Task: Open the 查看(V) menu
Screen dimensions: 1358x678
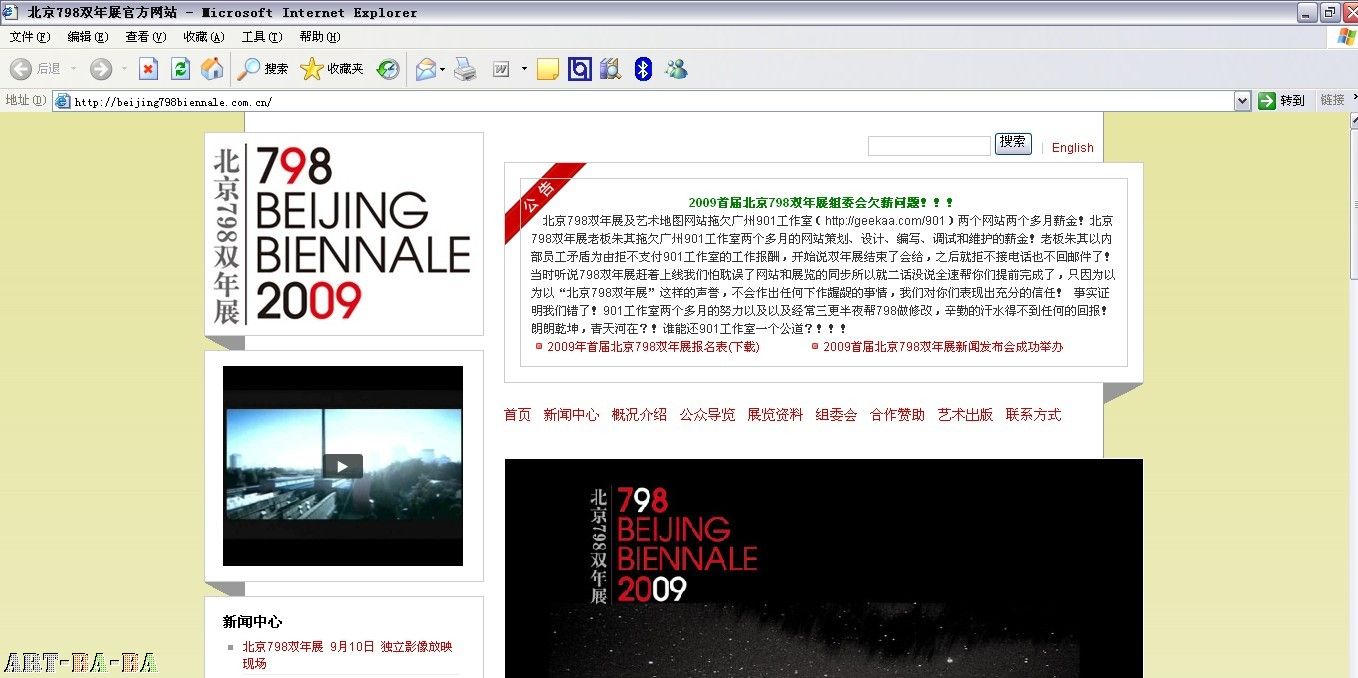Action: pos(145,37)
